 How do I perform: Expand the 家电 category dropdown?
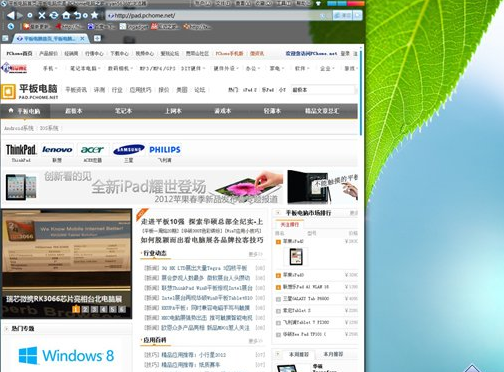pyautogui.click(x=277, y=68)
